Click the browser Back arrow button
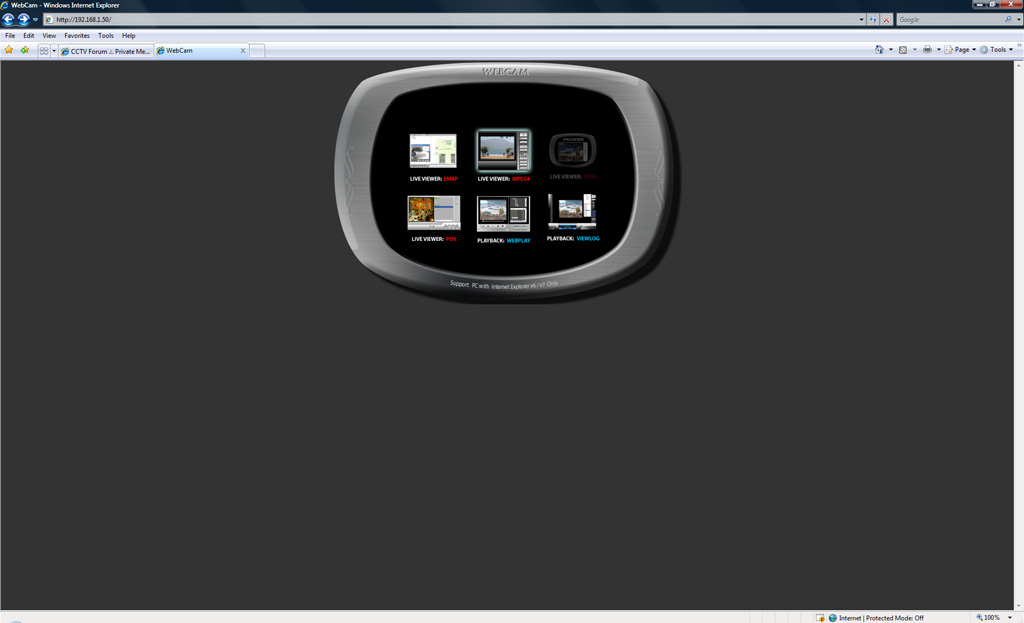1024x623 pixels. coord(9,19)
